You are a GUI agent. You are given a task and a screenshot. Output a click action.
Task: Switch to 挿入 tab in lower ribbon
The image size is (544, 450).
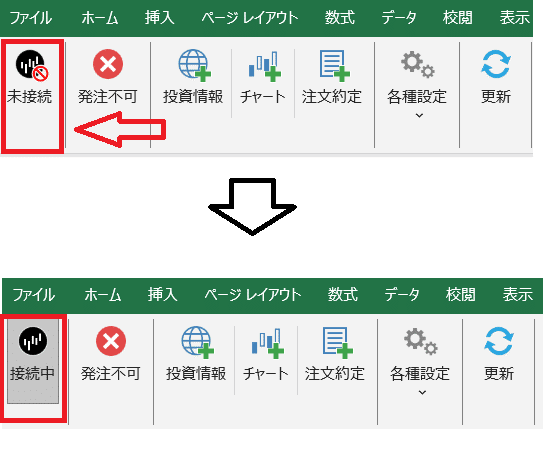tap(163, 295)
